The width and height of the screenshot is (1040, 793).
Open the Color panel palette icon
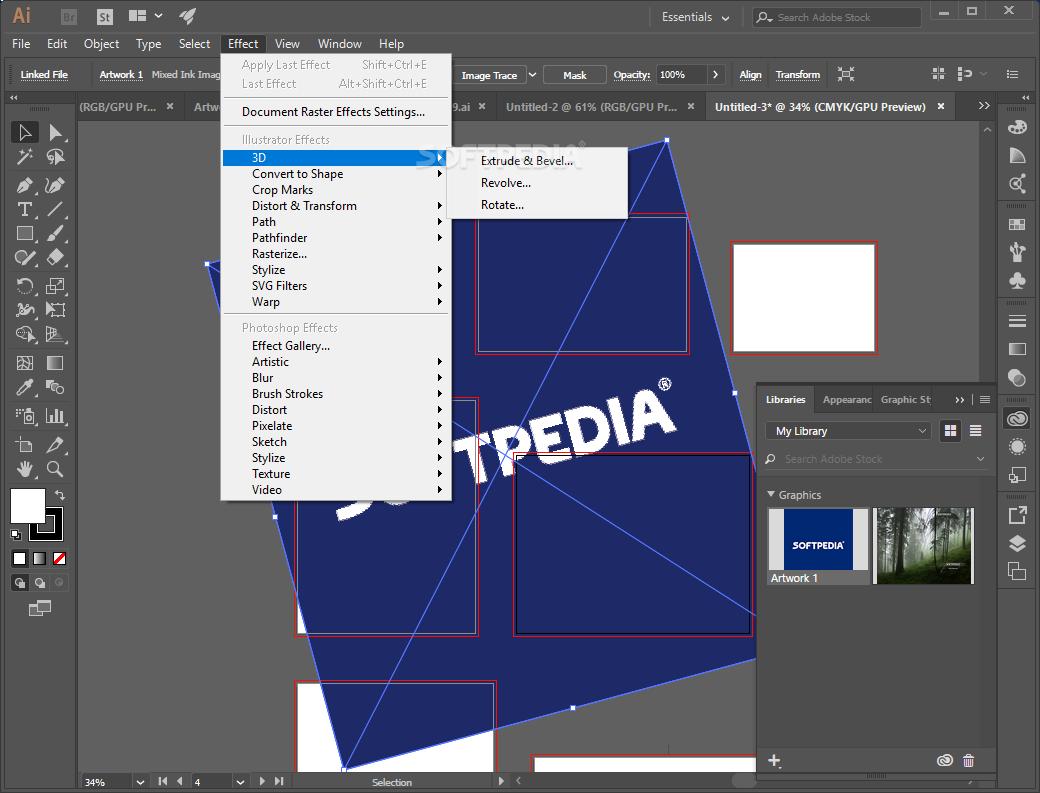pos(1017,127)
